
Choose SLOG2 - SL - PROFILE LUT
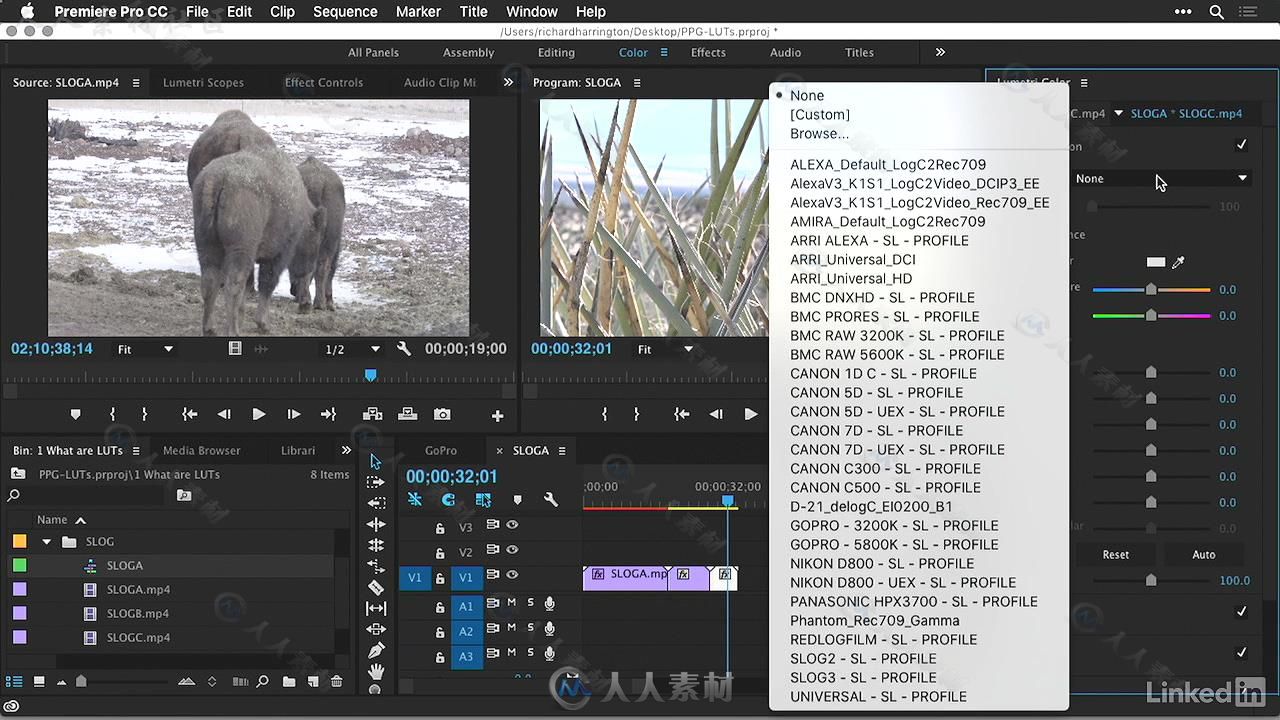coord(863,658)
